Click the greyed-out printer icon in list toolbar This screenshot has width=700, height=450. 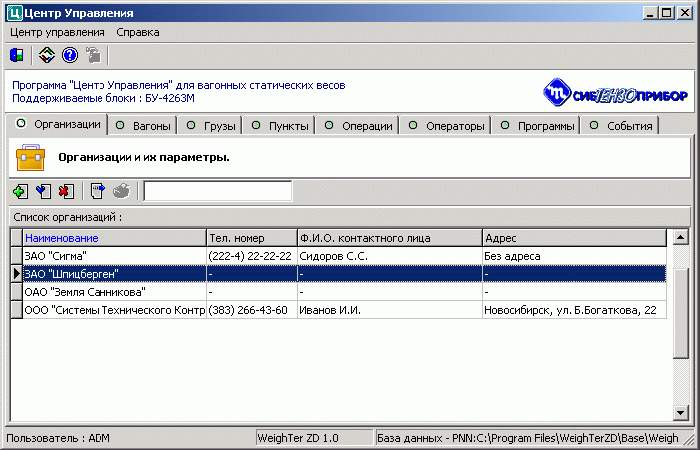(121, 192)
